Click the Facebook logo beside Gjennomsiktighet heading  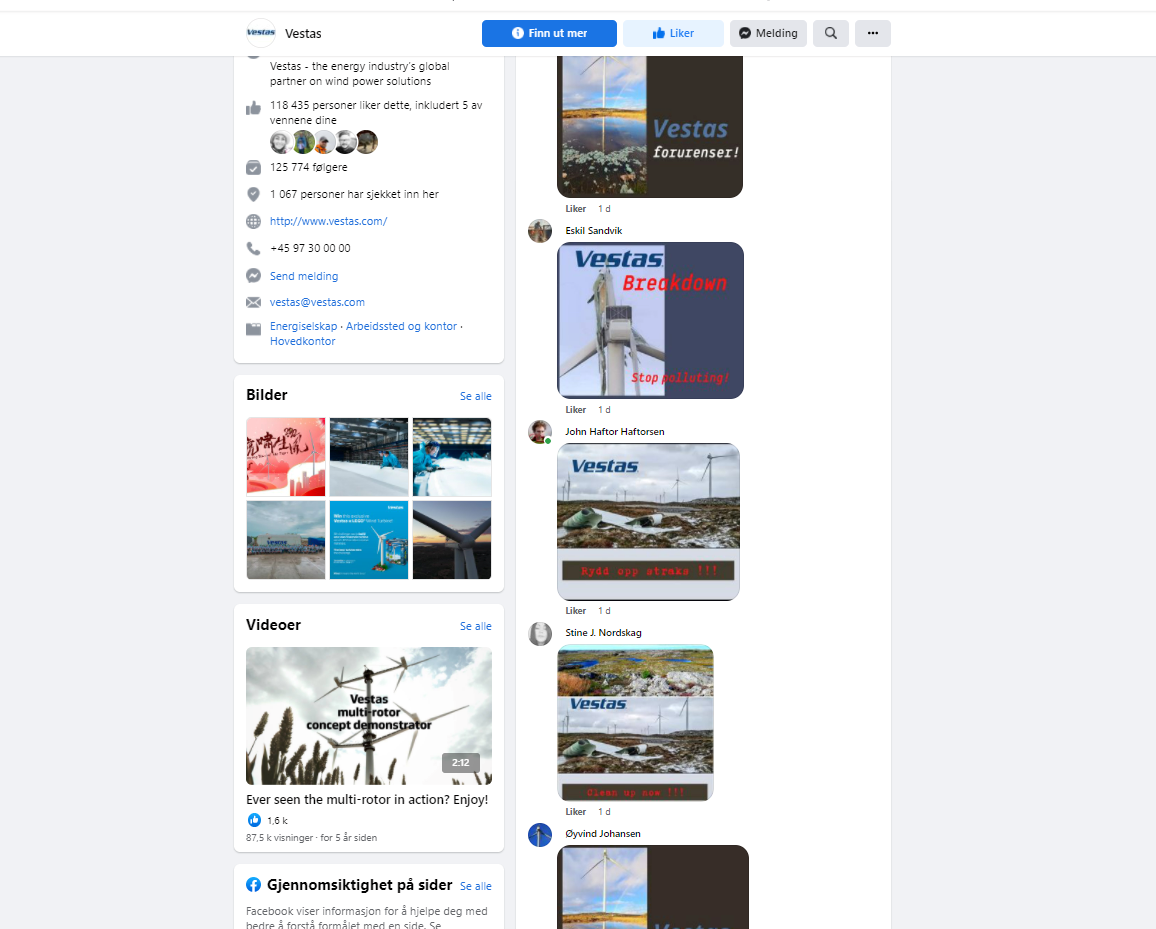point(253,885)
